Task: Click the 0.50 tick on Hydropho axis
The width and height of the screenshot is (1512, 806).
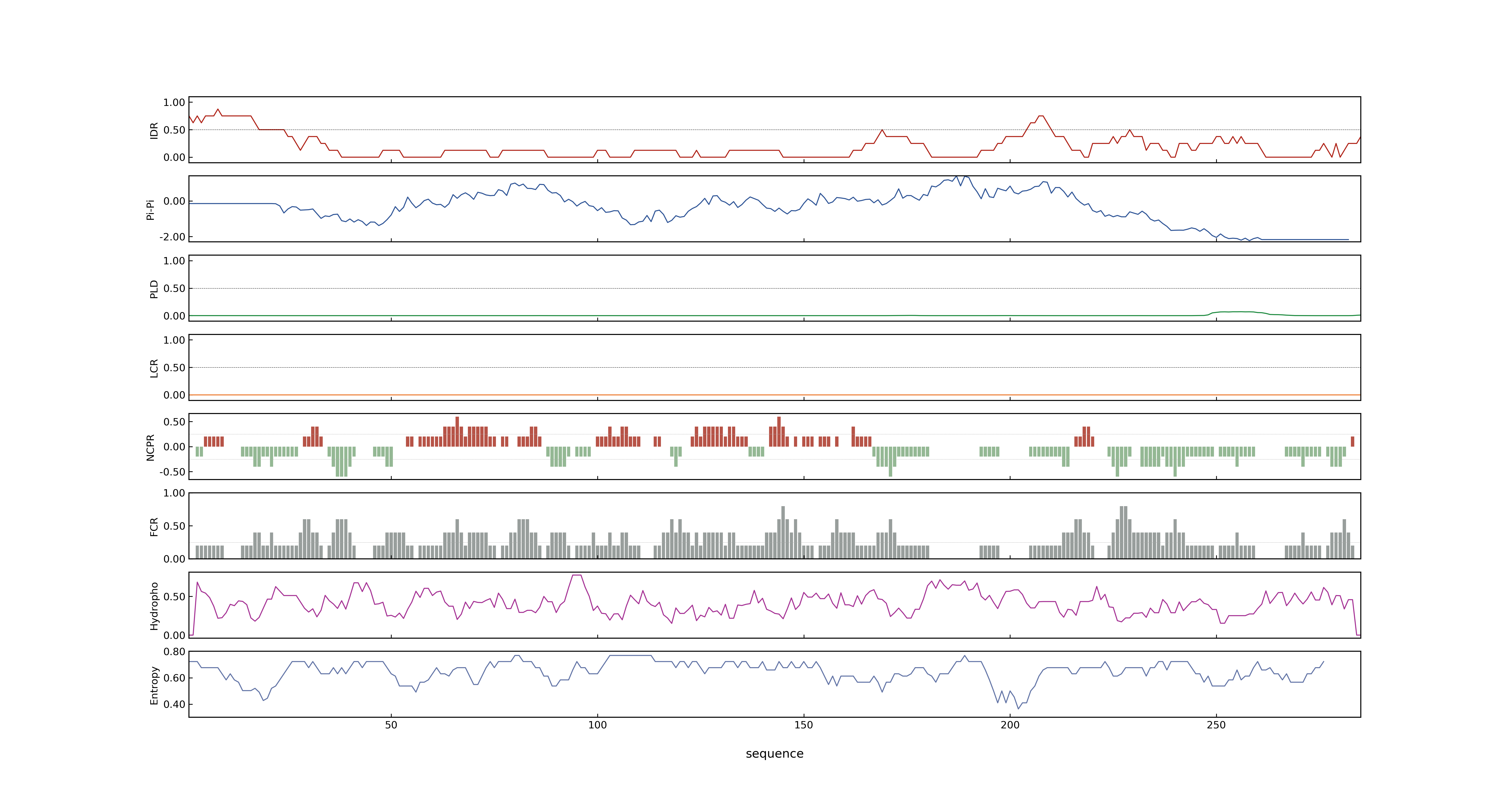Action: pyautogui.click(x=174, y=597)
